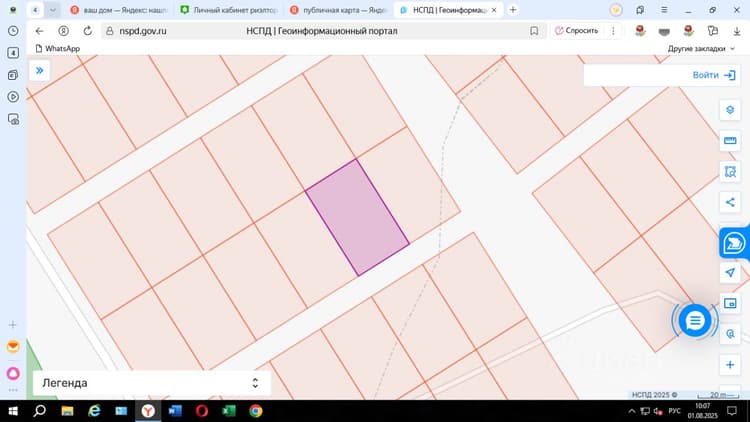The height and width of the screenshot is (422, 750).
Task: Activate the area selection search tool
Action: pos(730,171)
